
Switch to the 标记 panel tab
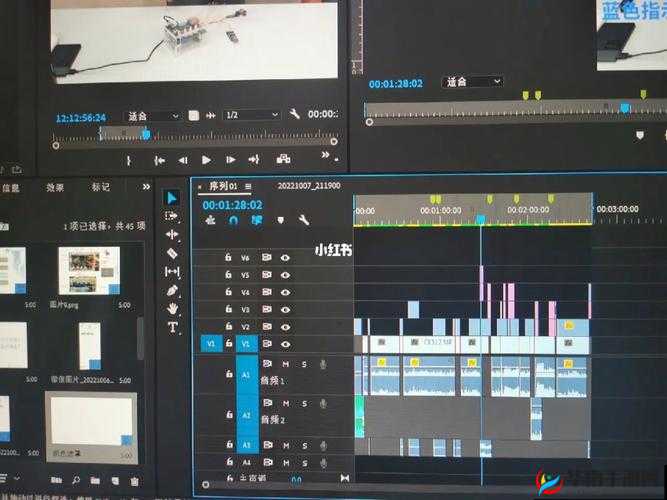coord(101,187)
